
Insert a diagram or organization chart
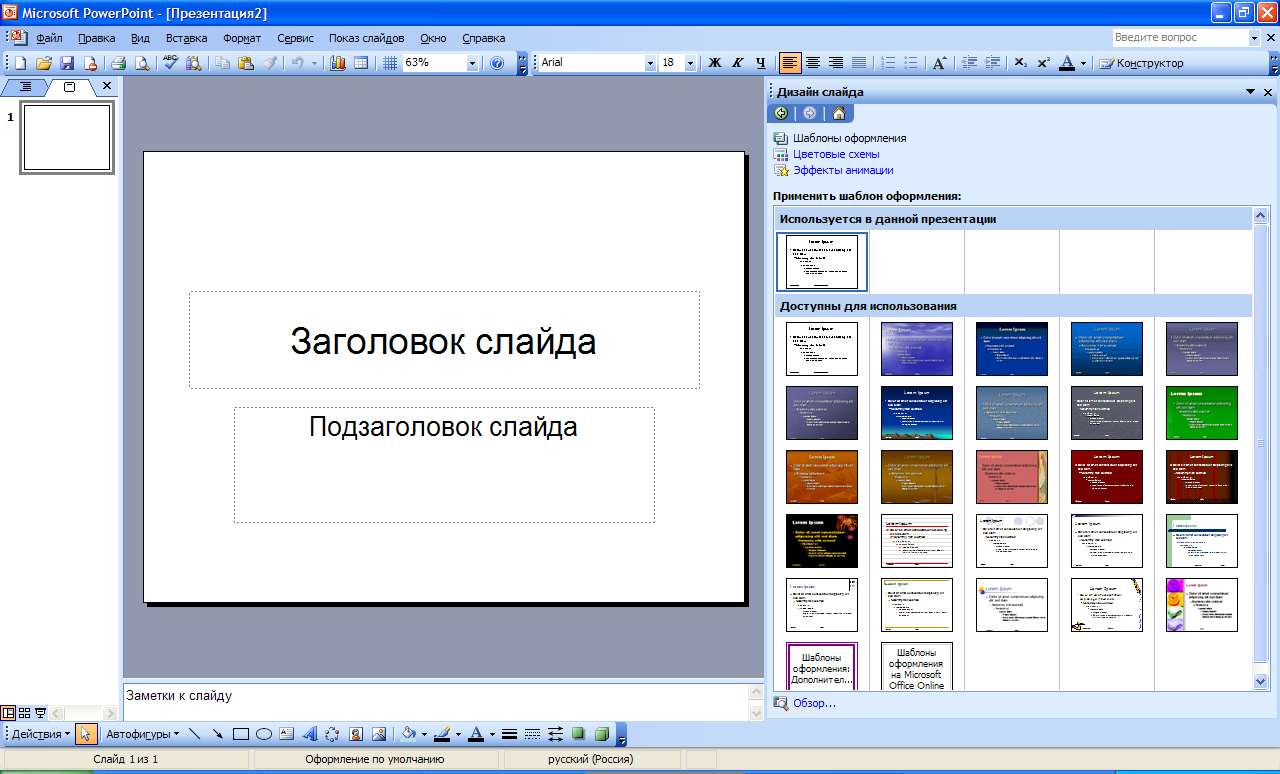coord(333,734)
